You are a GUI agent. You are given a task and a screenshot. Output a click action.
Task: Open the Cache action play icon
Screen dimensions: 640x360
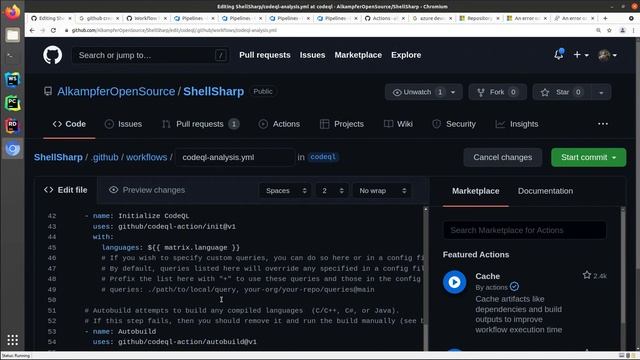pyautogui.click(x=454, y=282)
